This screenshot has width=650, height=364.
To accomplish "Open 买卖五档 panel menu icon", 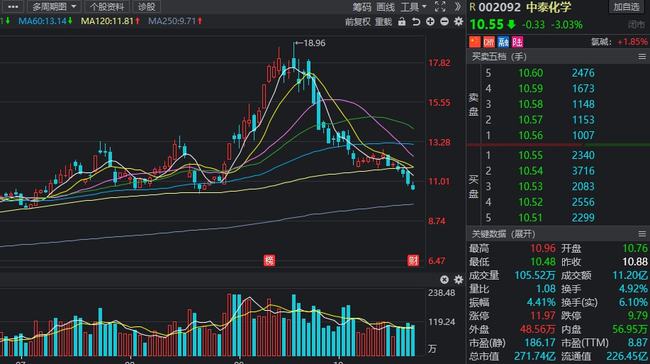I will pos(642,57).
